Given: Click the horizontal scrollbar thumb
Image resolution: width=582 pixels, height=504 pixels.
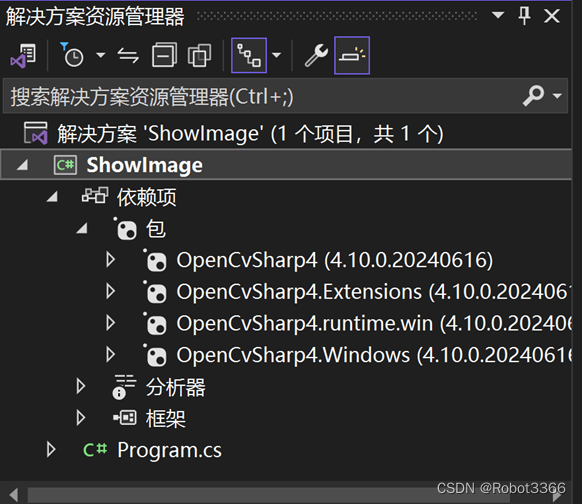Looking at the screenshot, I should click(269, 495).
